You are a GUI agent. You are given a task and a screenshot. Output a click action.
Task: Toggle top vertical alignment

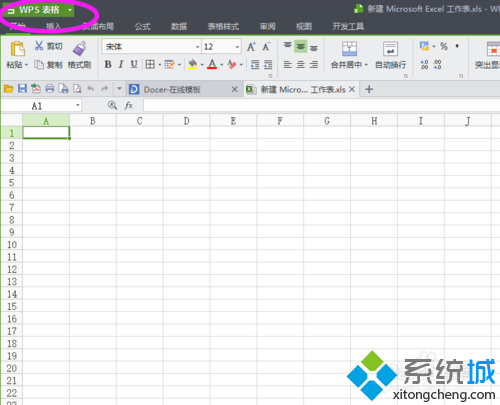point(288,45)
